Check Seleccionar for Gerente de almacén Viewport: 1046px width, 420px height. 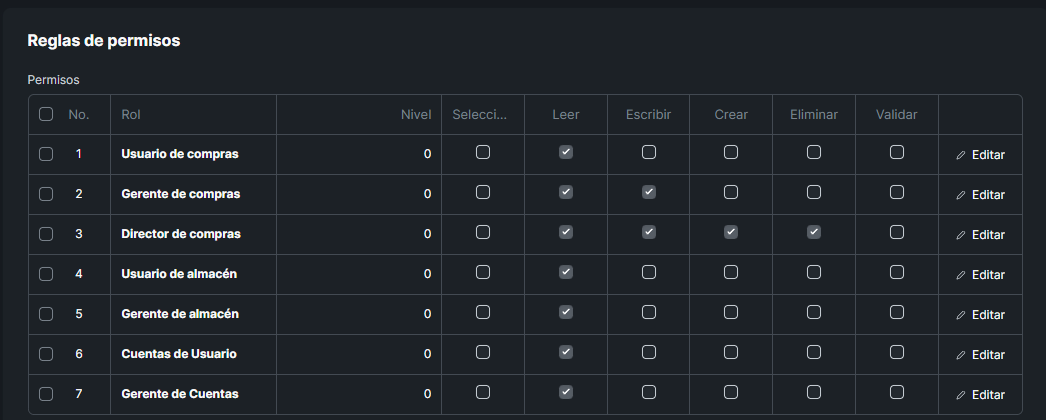coord(483,312)
